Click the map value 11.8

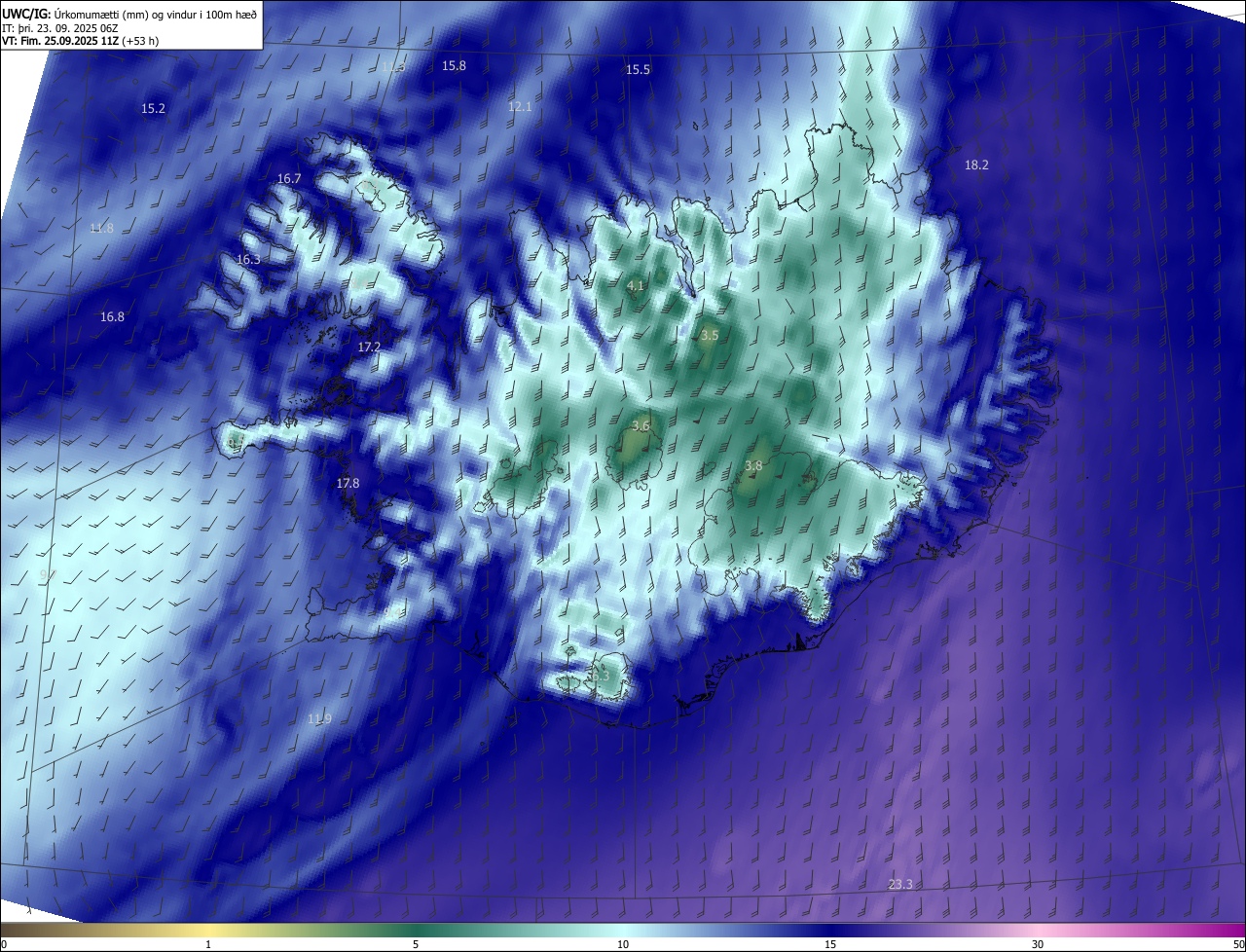[x=101, y=229]
